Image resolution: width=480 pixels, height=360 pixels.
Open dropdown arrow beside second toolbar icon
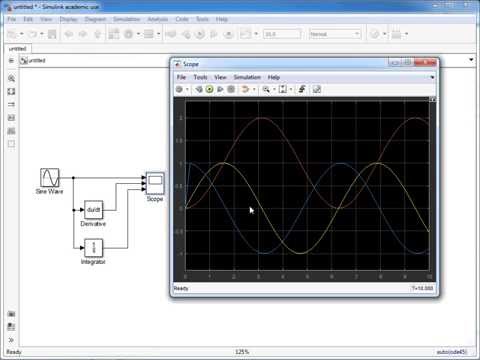pyautogui.click(x=42, y=34)
